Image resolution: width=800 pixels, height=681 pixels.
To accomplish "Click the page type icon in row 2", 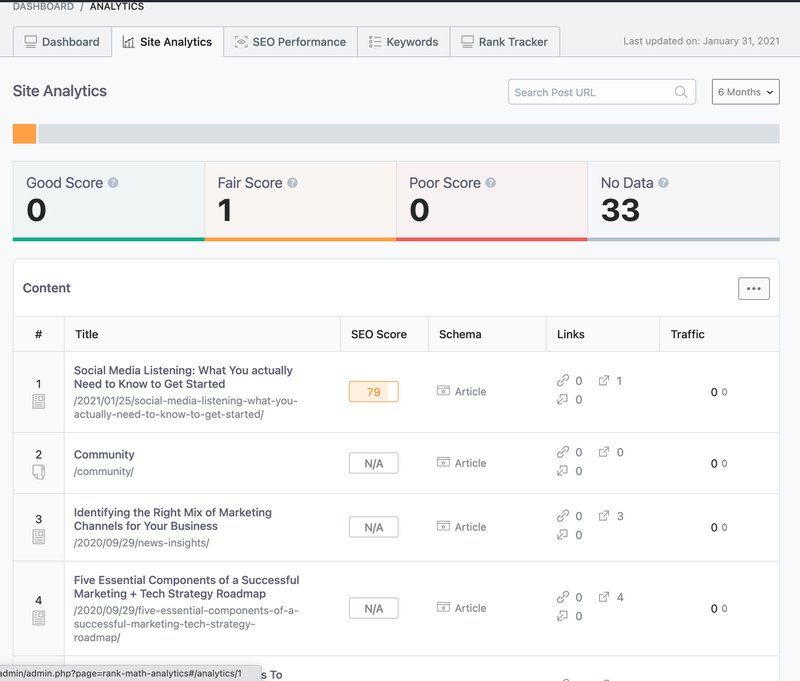I will point(39,472).
